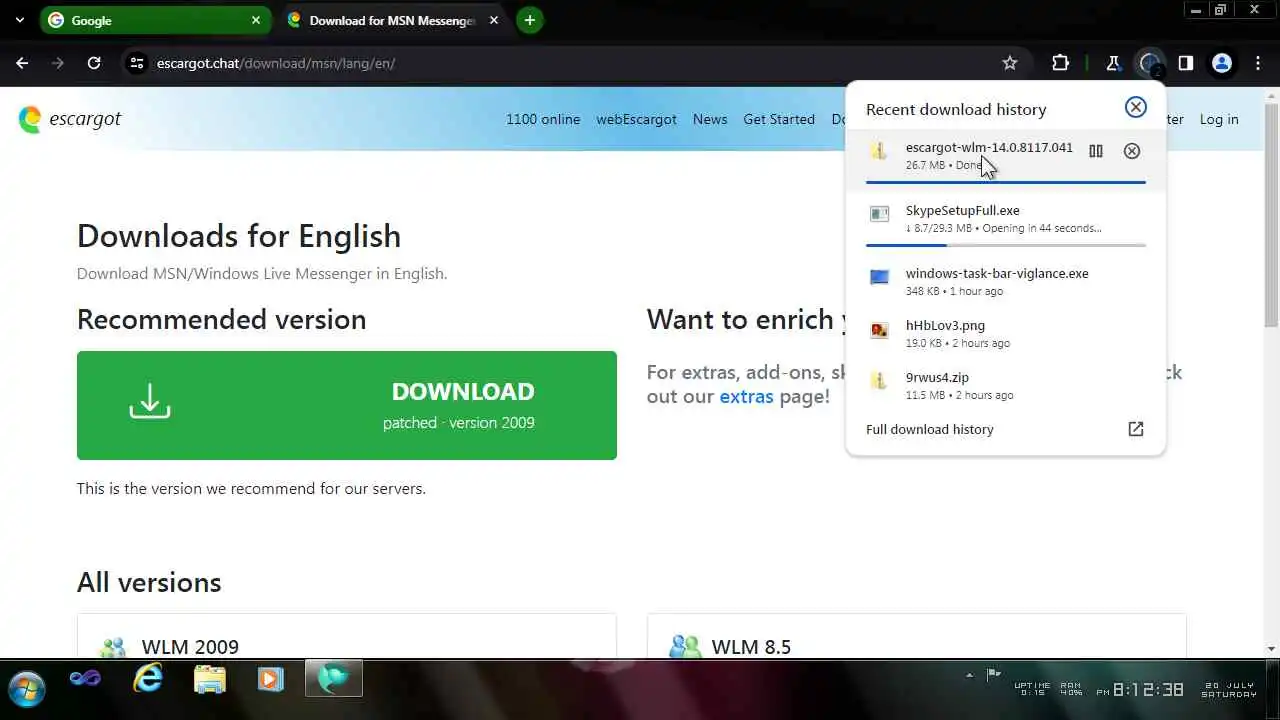Open Windows Explorer folder on taskbar

[x=210, y=680]
